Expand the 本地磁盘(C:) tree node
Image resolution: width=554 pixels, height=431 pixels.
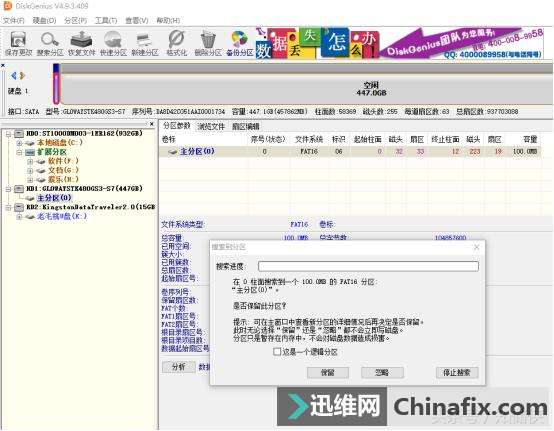tap(19, 143)
